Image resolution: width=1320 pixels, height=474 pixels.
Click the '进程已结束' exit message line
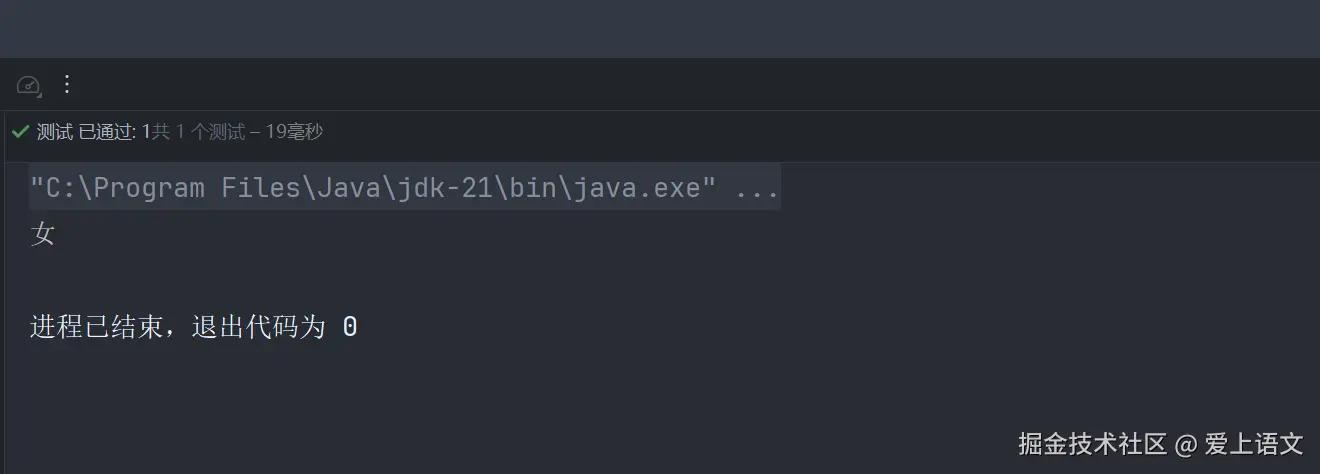click(195, 327)
